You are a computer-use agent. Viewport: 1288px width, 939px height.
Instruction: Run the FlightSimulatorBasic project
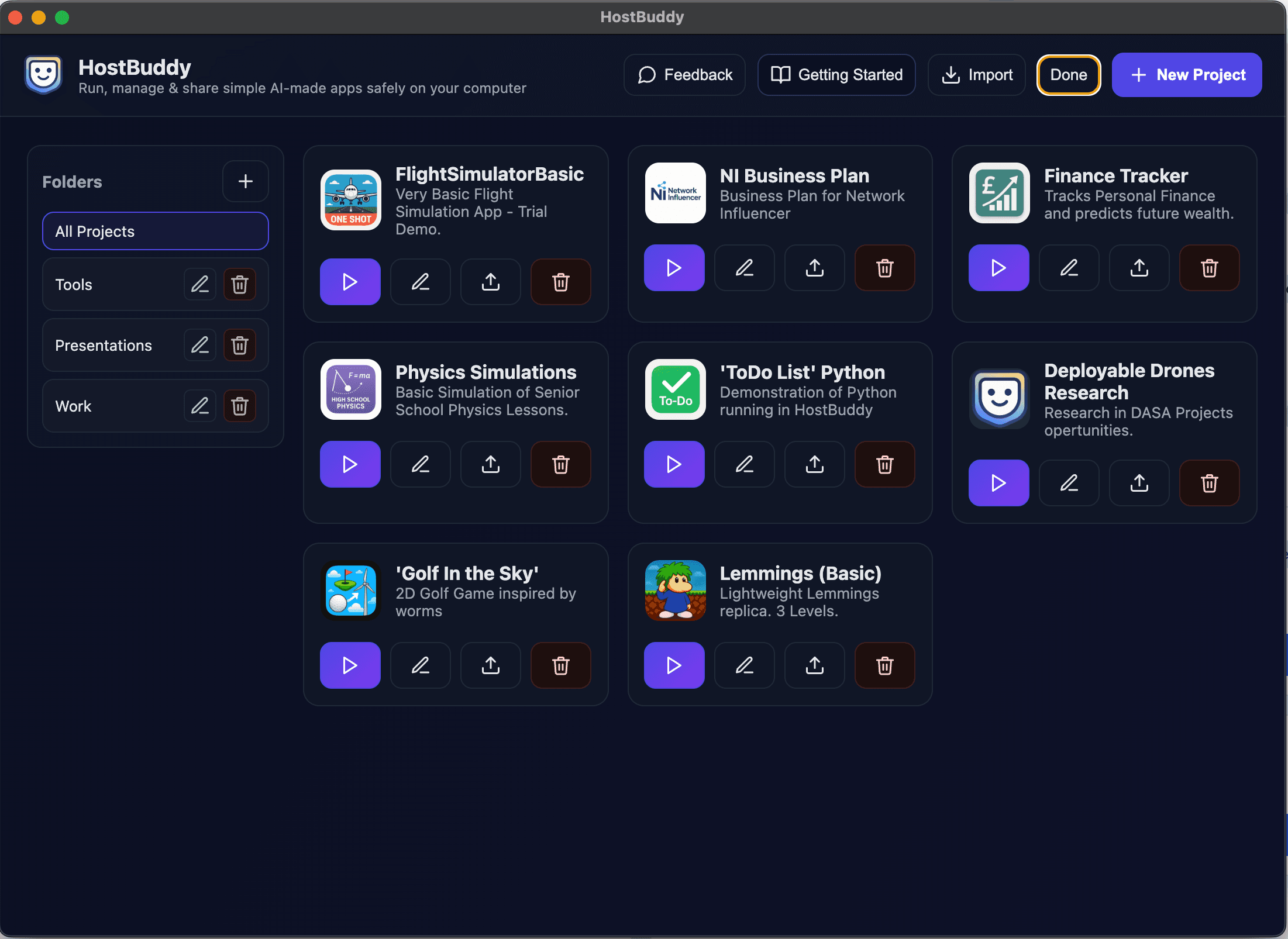click(350, 282)
